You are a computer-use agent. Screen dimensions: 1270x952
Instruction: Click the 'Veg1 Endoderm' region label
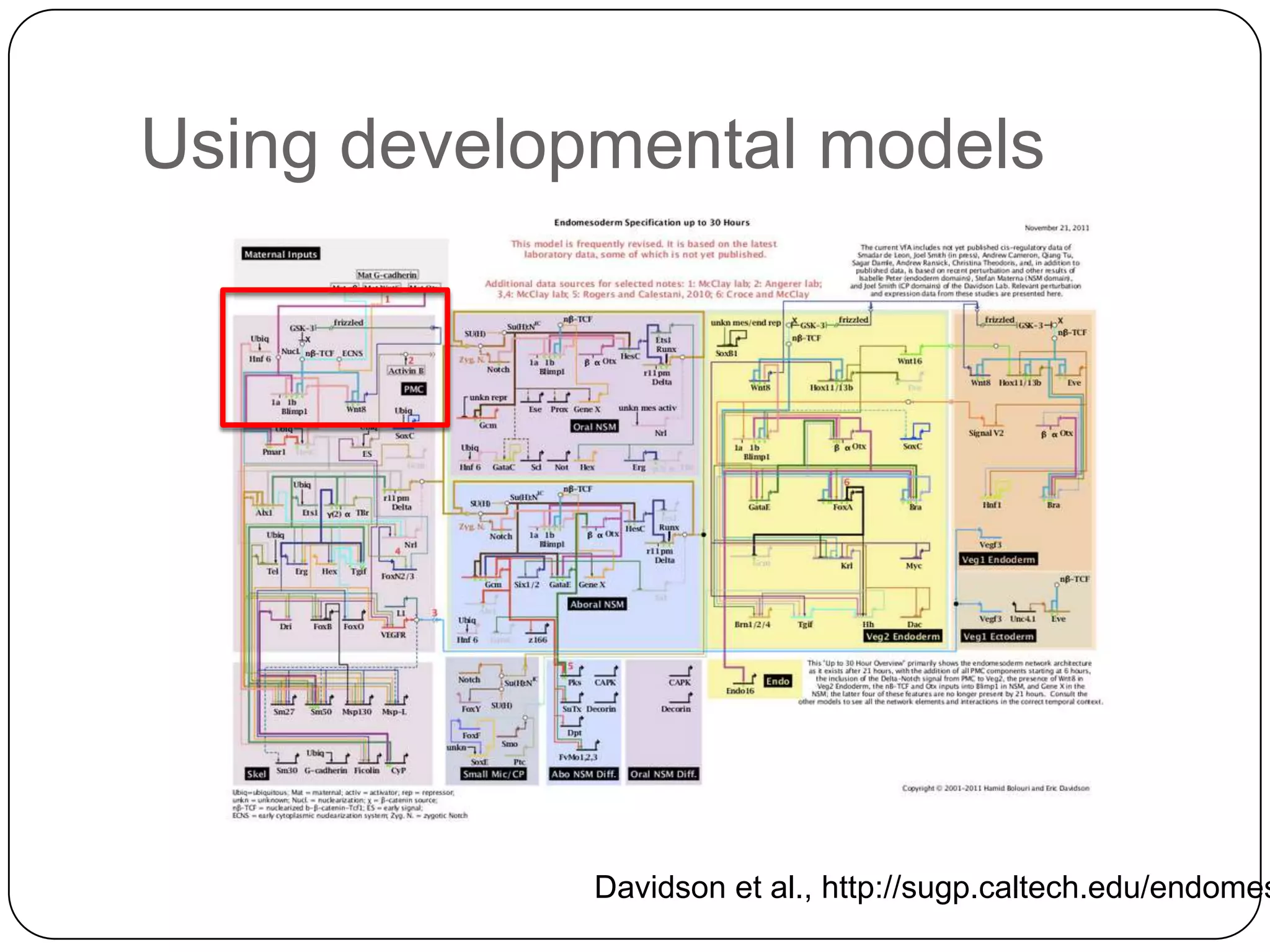(998, 560)
